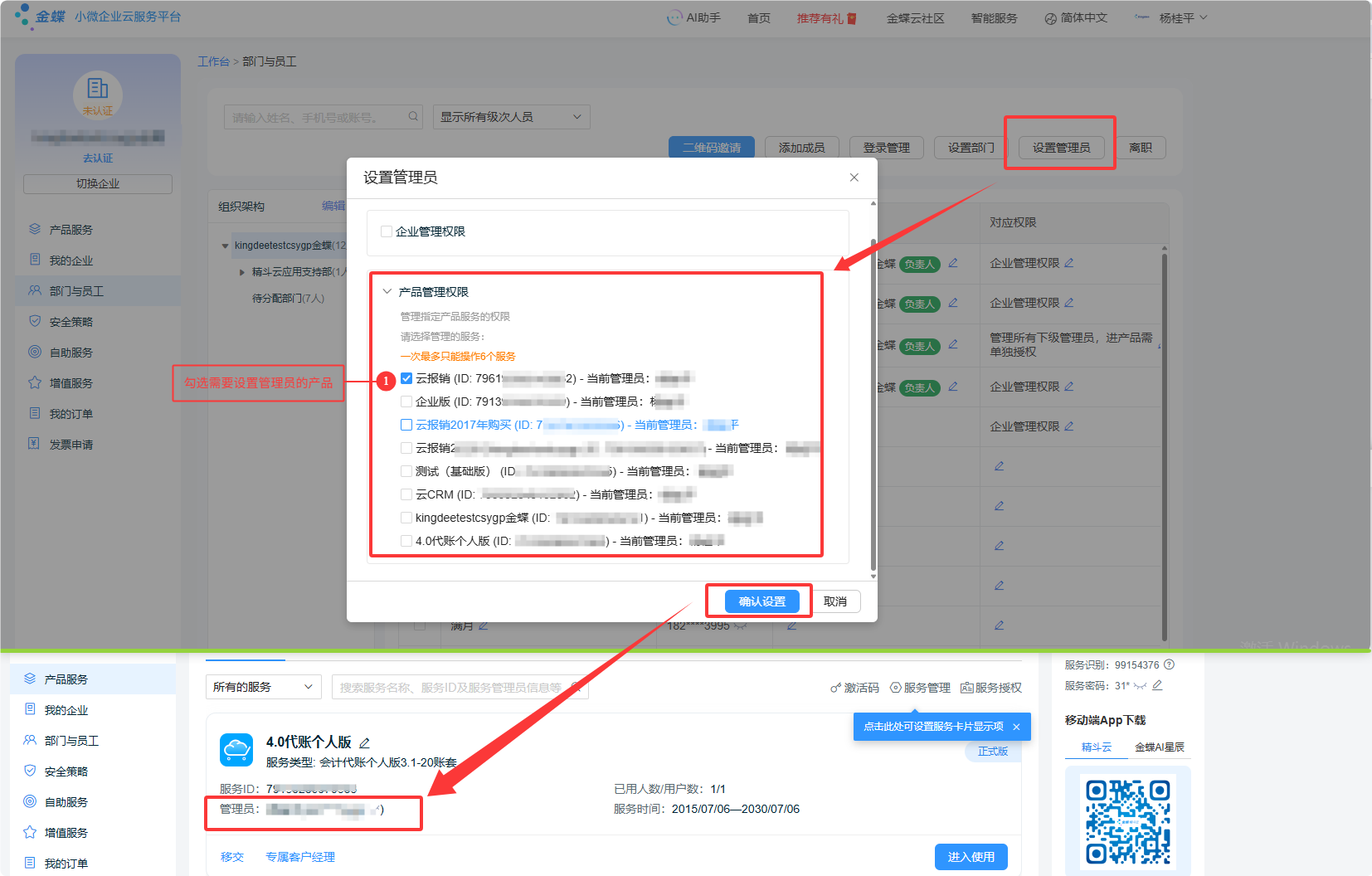This screenshot has width=1372, height=876.
Task: Search members by name or phone field
Action: click(x=323, y=117)
